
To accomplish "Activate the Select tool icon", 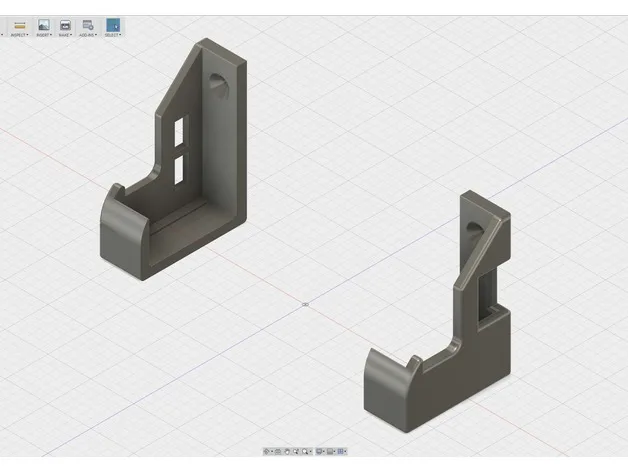I will (x=113, y=25).
